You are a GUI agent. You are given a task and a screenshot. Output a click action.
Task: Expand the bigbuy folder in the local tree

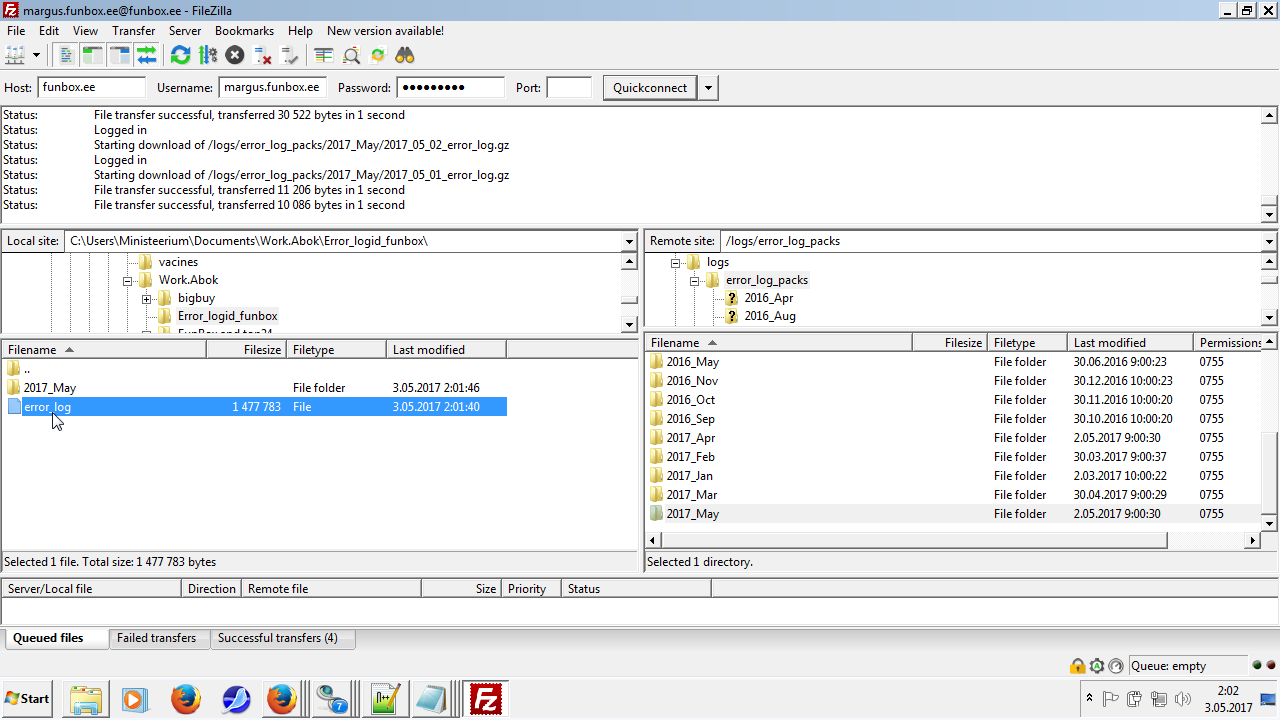[x=147, y=299]
